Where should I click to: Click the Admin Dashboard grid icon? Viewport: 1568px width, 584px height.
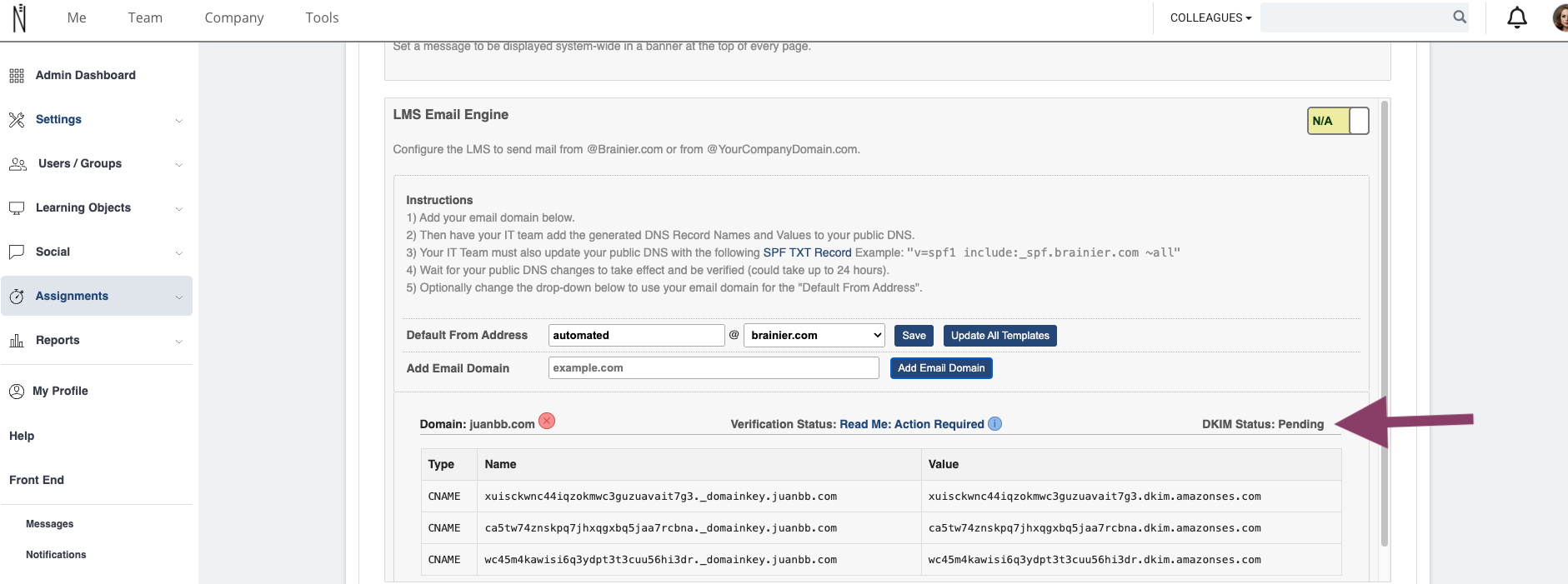[17, 76]
